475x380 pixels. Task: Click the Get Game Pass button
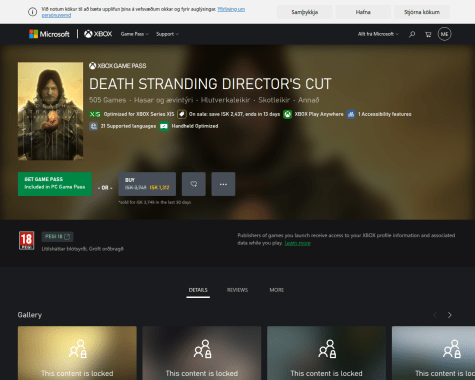coord(55,184)
